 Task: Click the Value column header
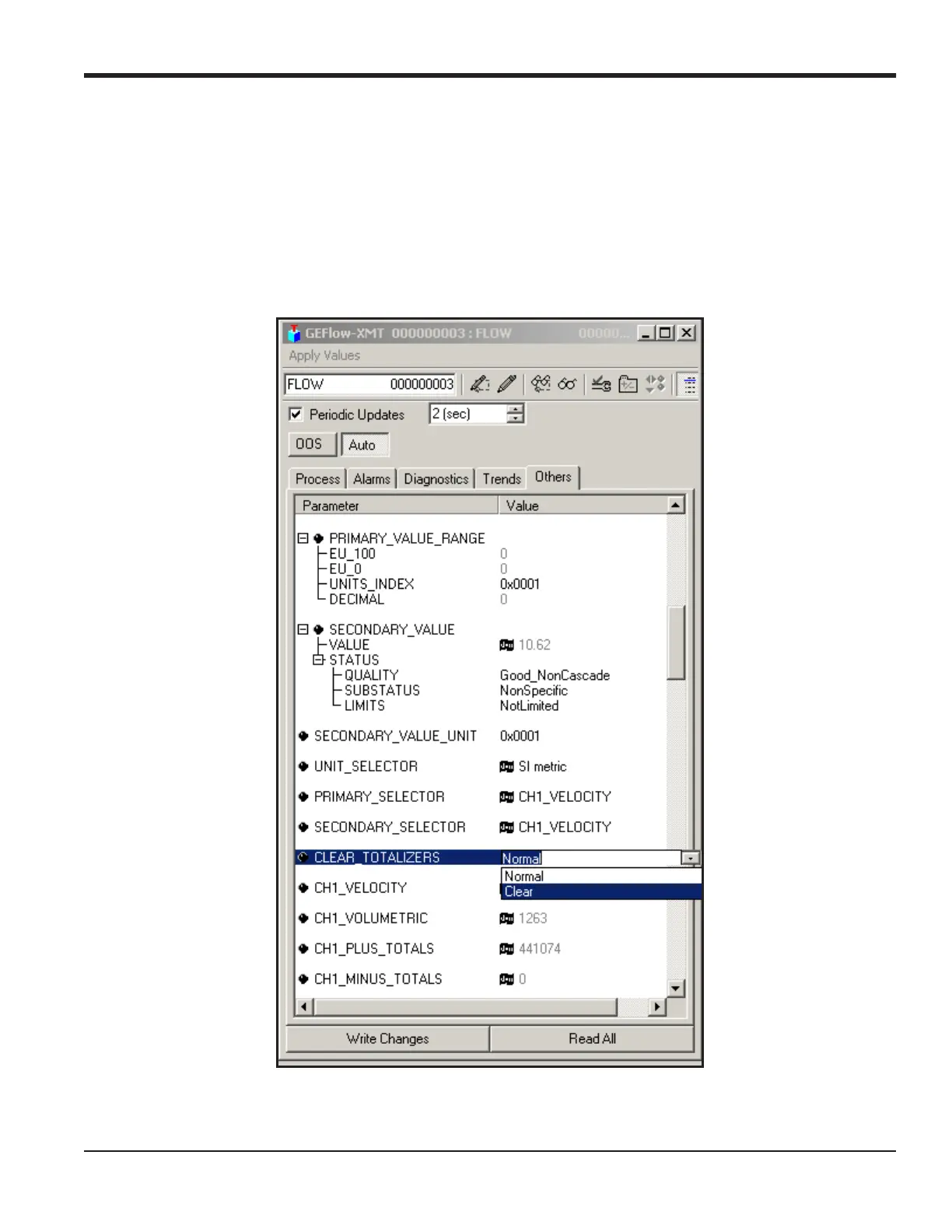[583, 506]
